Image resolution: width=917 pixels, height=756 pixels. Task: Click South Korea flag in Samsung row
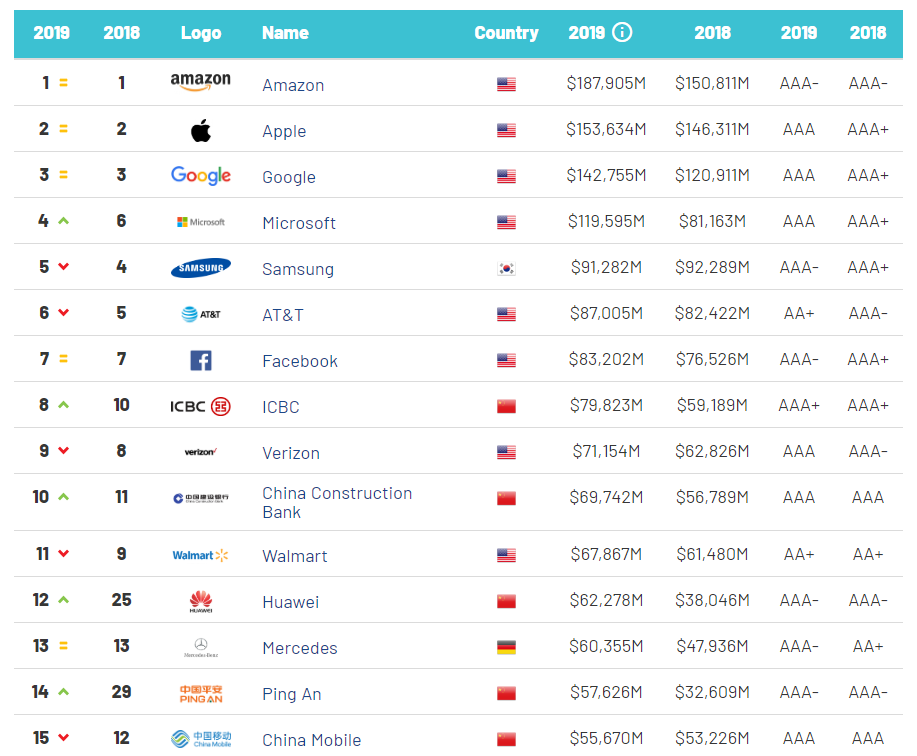pos(506,268)
